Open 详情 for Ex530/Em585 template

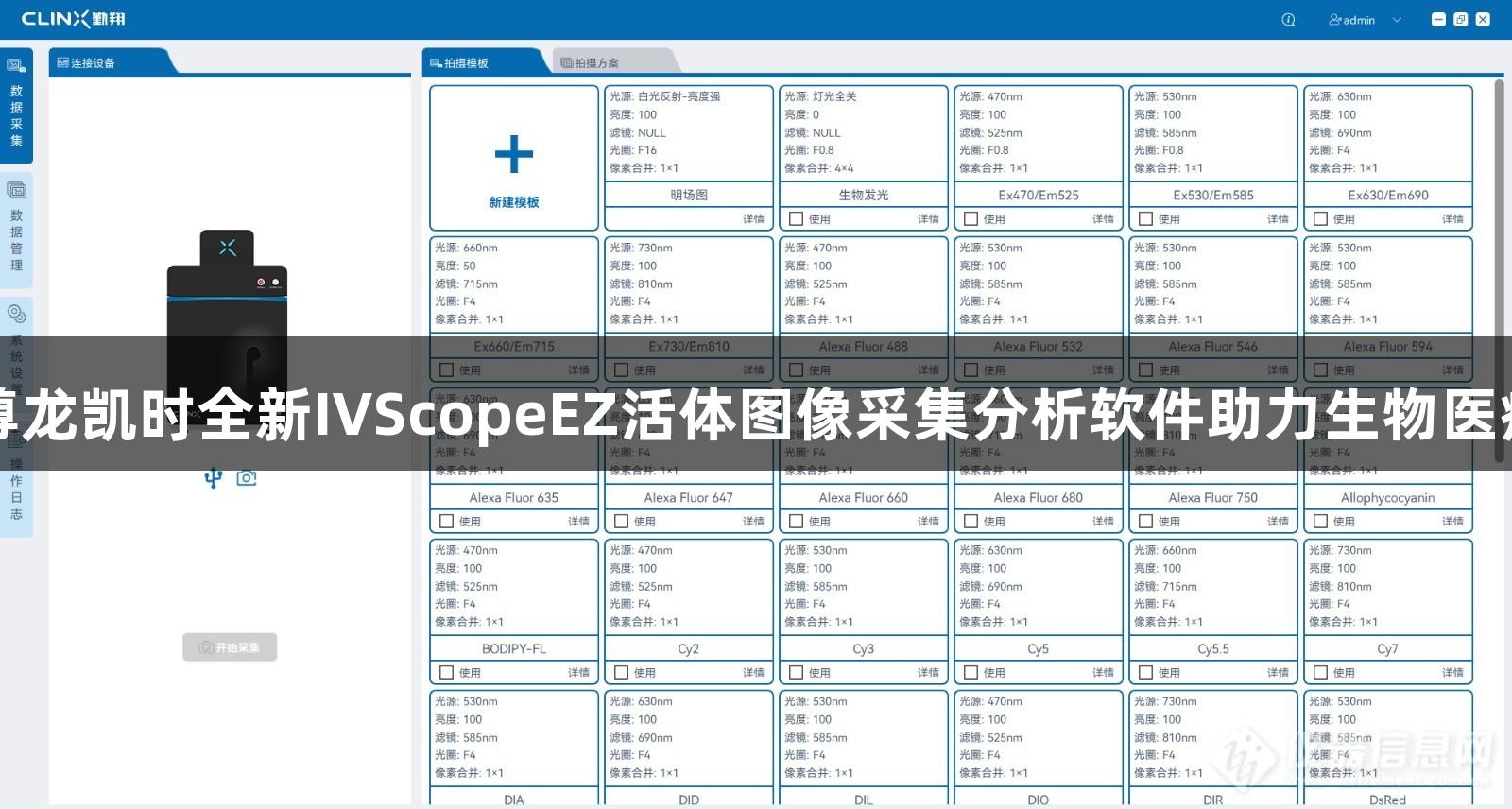click(1278, 219)
